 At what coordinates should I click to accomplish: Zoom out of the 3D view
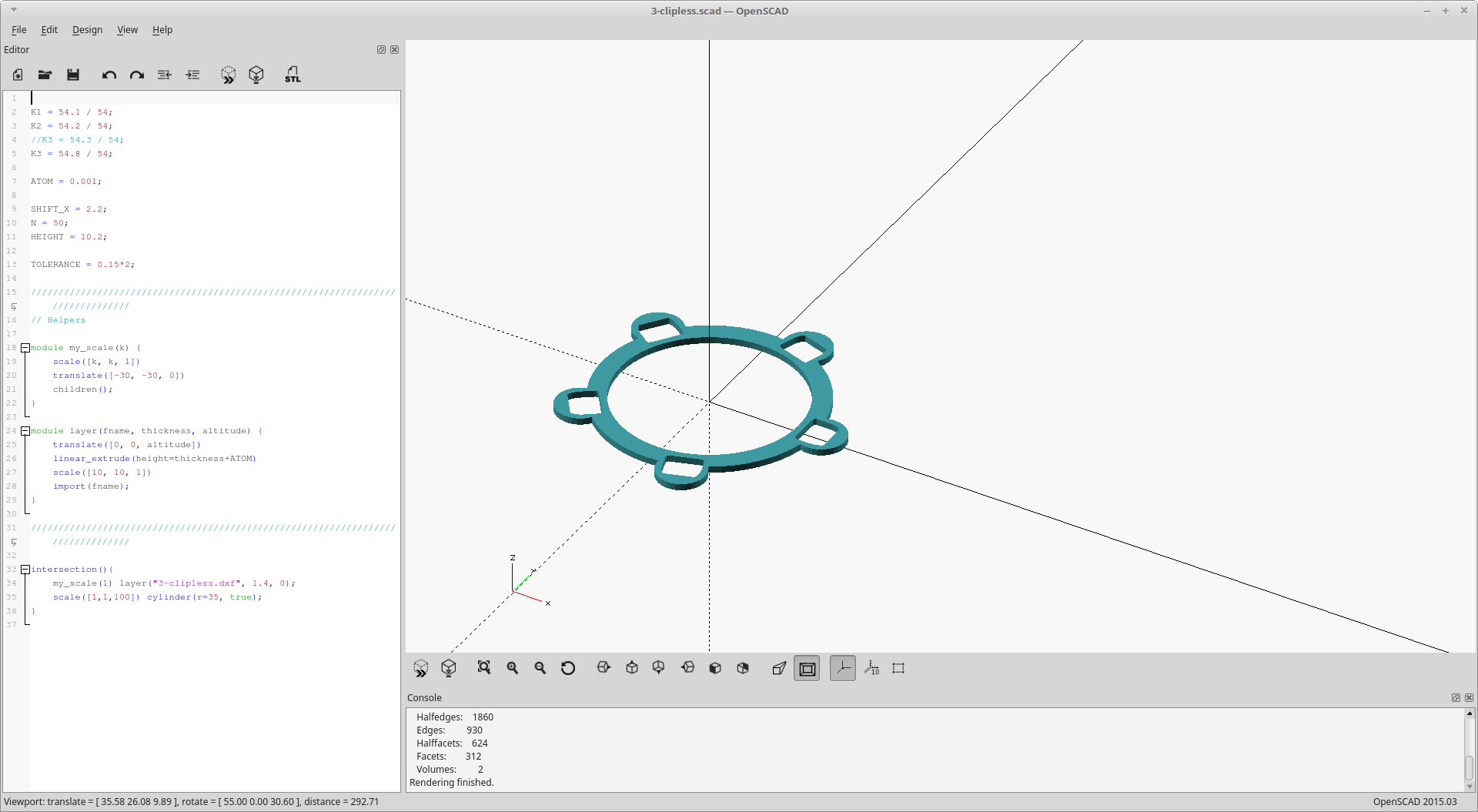tap(540, 668)
